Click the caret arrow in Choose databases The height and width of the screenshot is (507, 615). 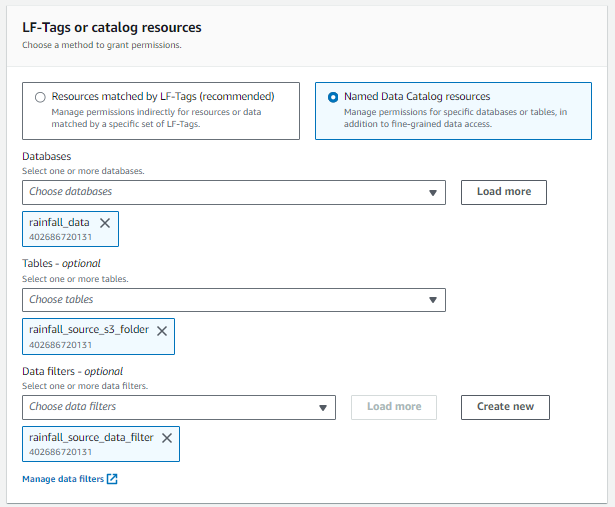433,192
